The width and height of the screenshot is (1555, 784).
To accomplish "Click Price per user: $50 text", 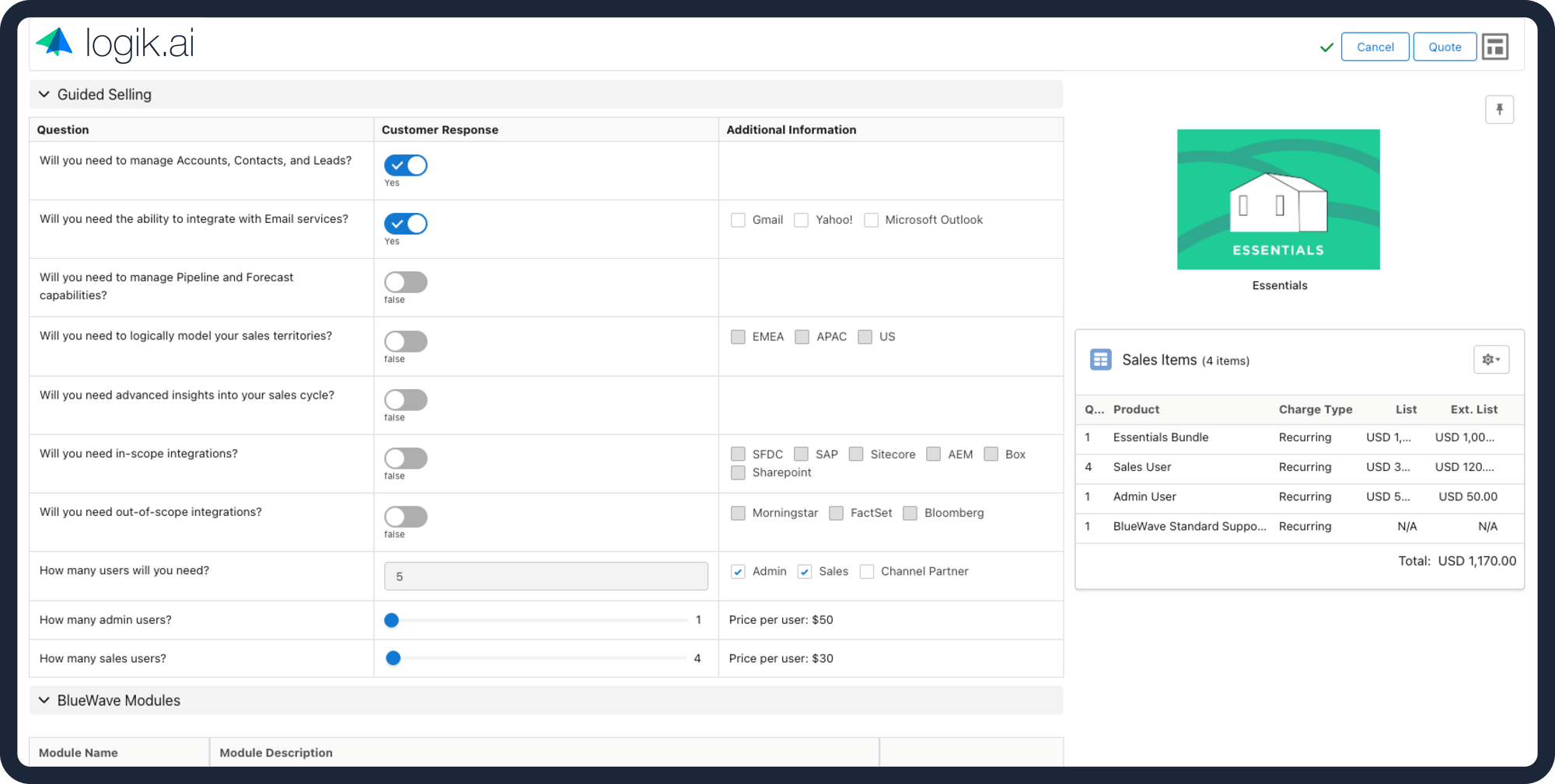I will [x=781, y=620].
